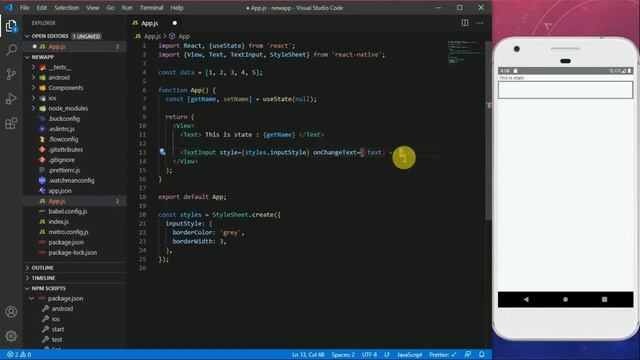Open the Help menu
This screenshot has height=360, width=640.
point(177,8)
